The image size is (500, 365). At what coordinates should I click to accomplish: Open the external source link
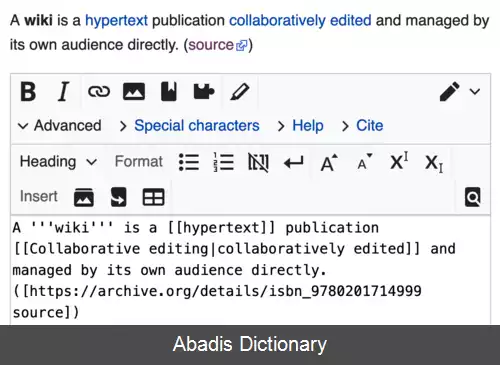click(218, 45)
